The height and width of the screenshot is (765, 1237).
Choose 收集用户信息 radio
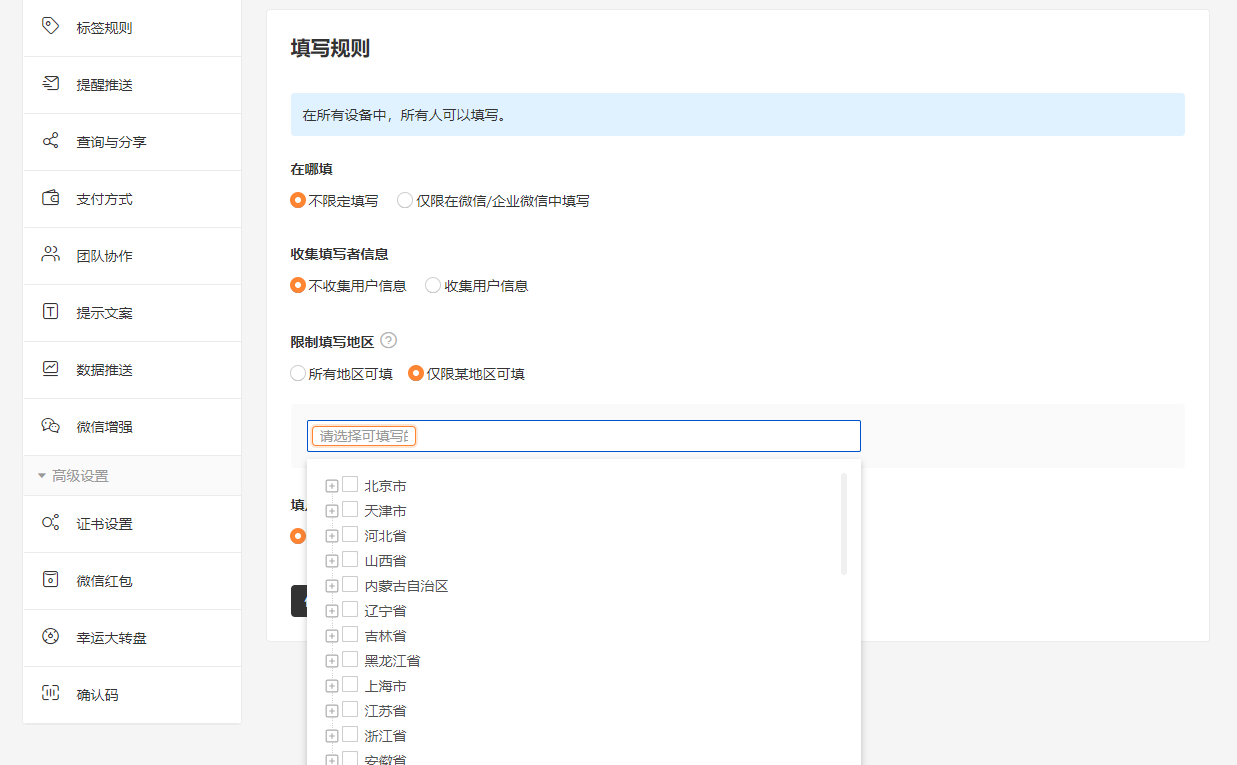433,285
